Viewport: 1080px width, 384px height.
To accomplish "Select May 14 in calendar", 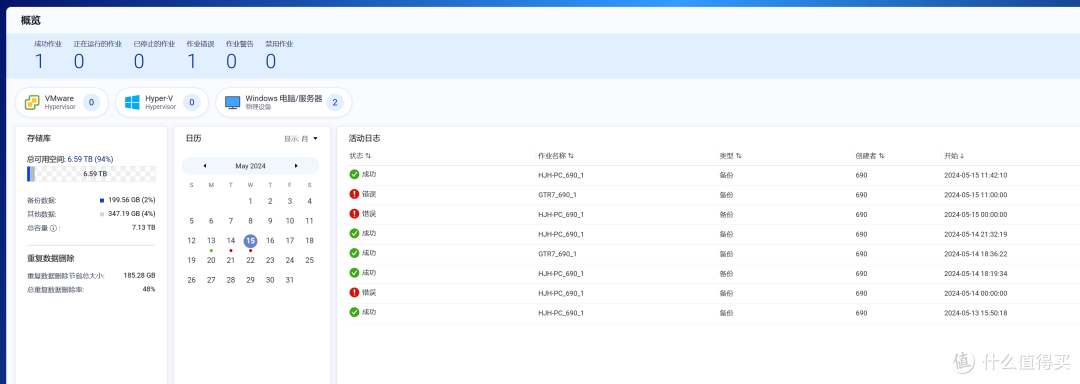I will point(231,240).
